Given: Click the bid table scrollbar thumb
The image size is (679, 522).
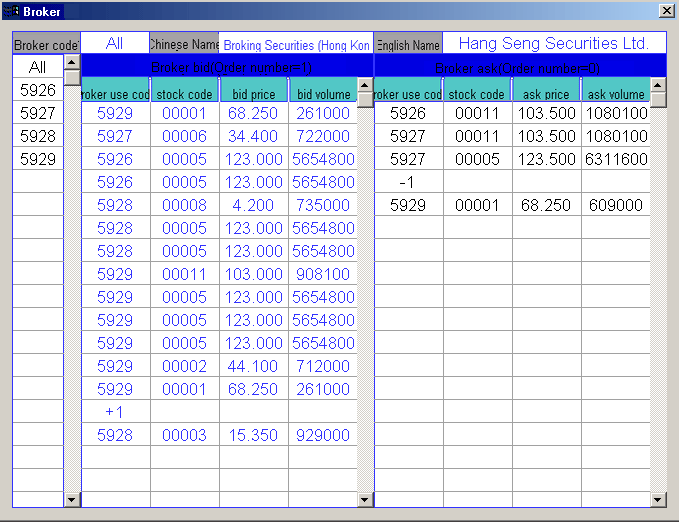Looking at the screenshot, I should (365, 99).
